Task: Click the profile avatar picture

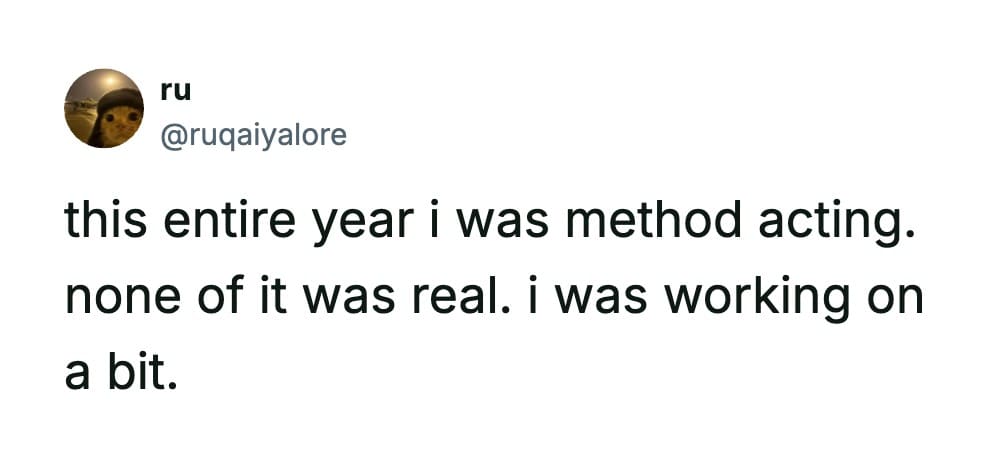Action: [104, 108]
